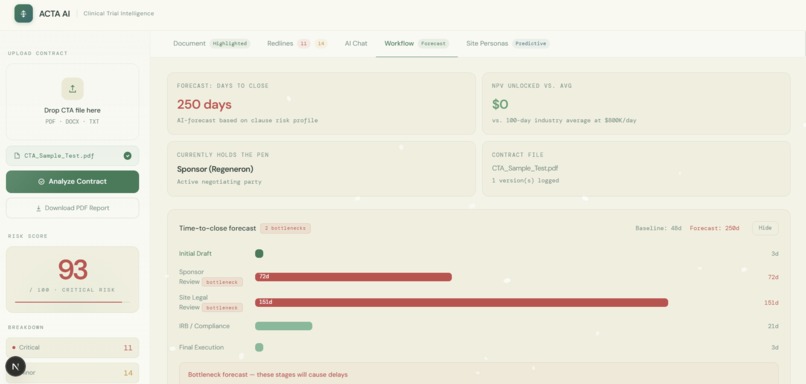Click the Highlighted badge on Document tab
Image resolution: width=806 pixels, height=384 pixels.
coord(230,44)
